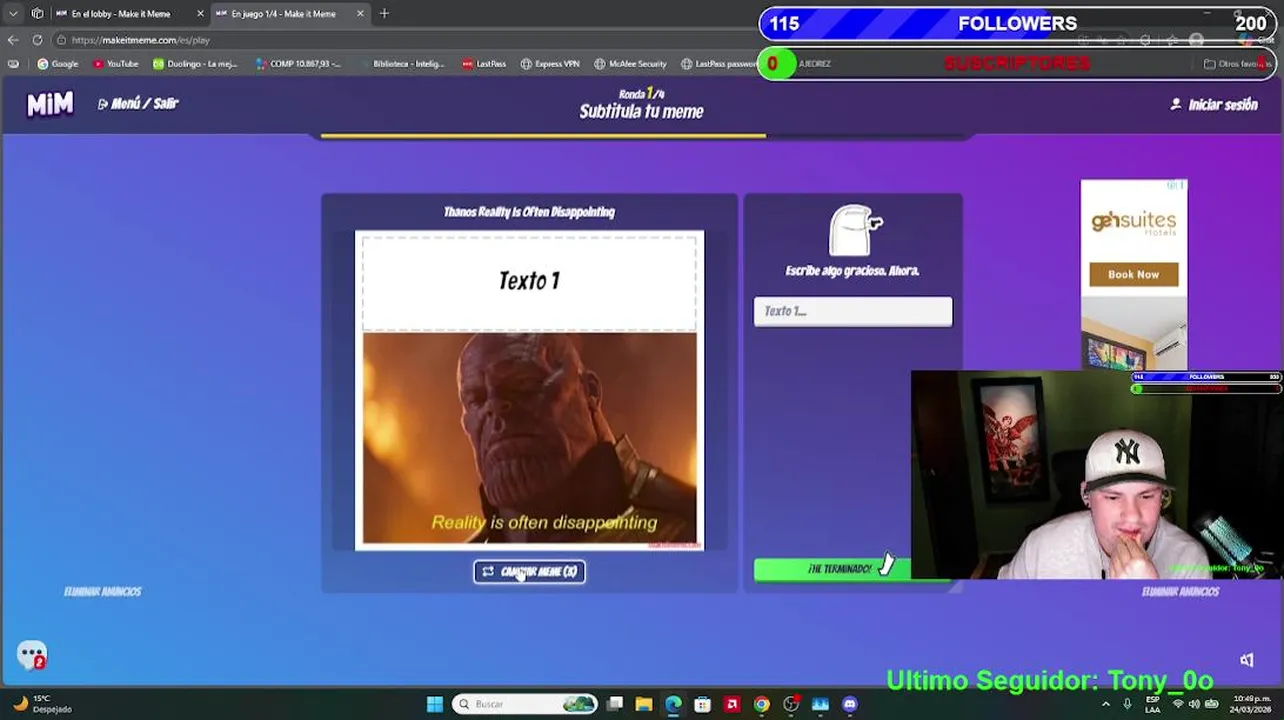Open LastPass bookmark
The image size is (1284, 720).
(x=484, y=64)
